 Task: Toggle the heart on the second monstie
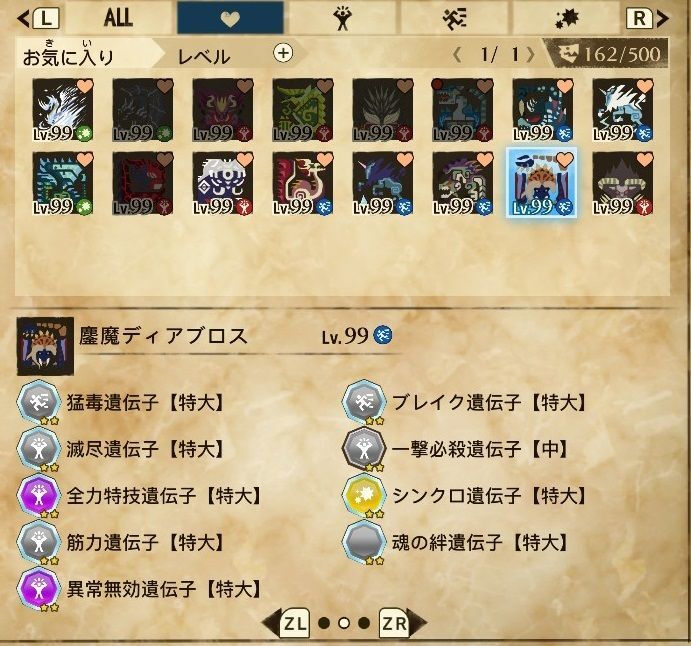coord(165,86)
